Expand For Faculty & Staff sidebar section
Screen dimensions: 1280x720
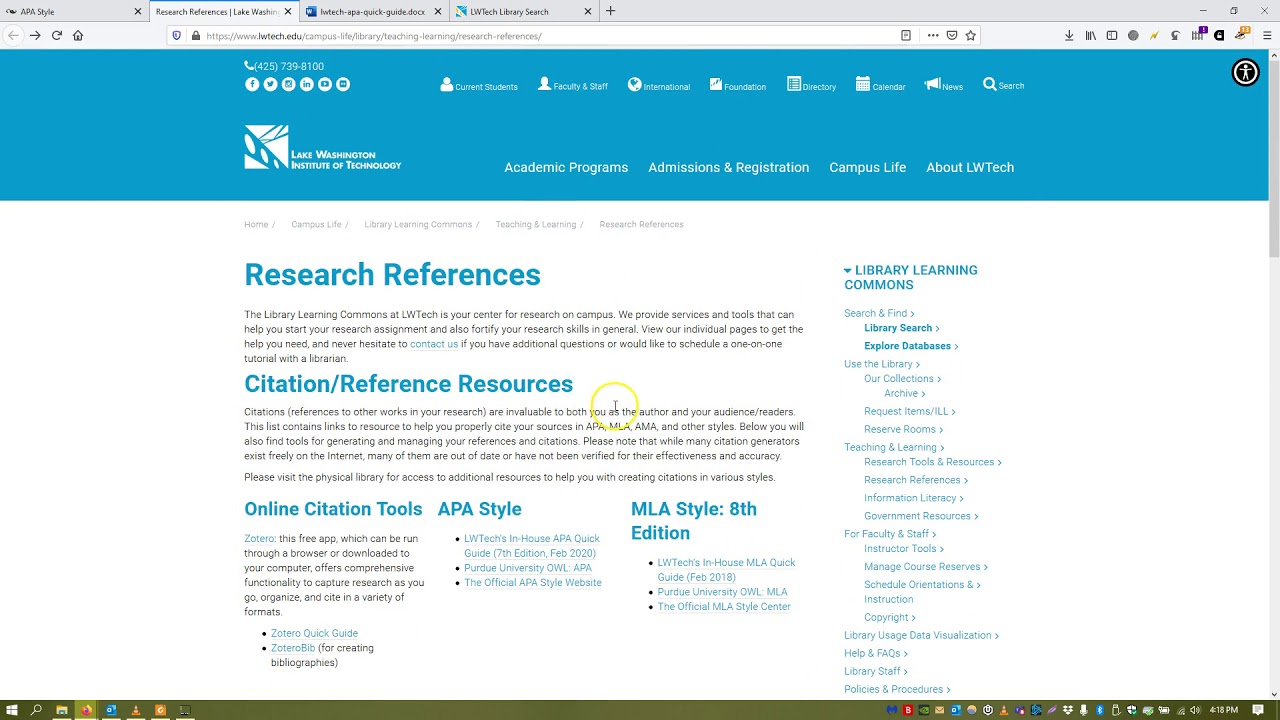pyautogui.click(x=890, y=534)
